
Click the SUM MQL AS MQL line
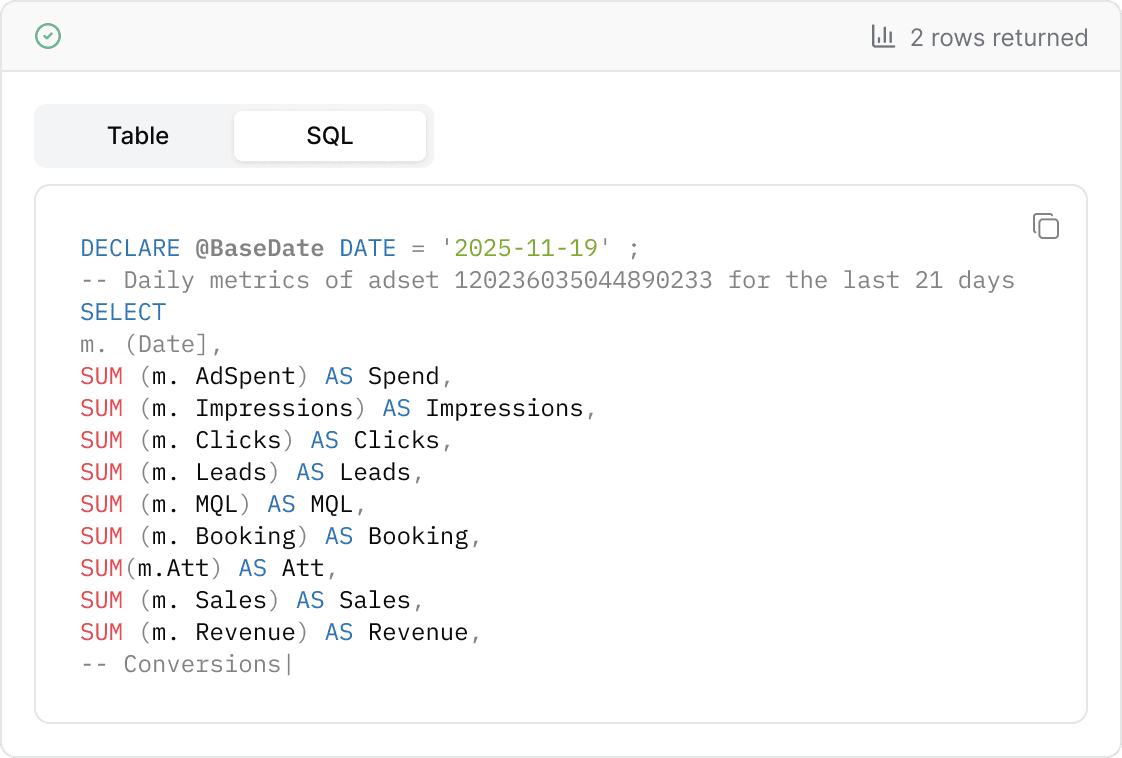(223, 504)
